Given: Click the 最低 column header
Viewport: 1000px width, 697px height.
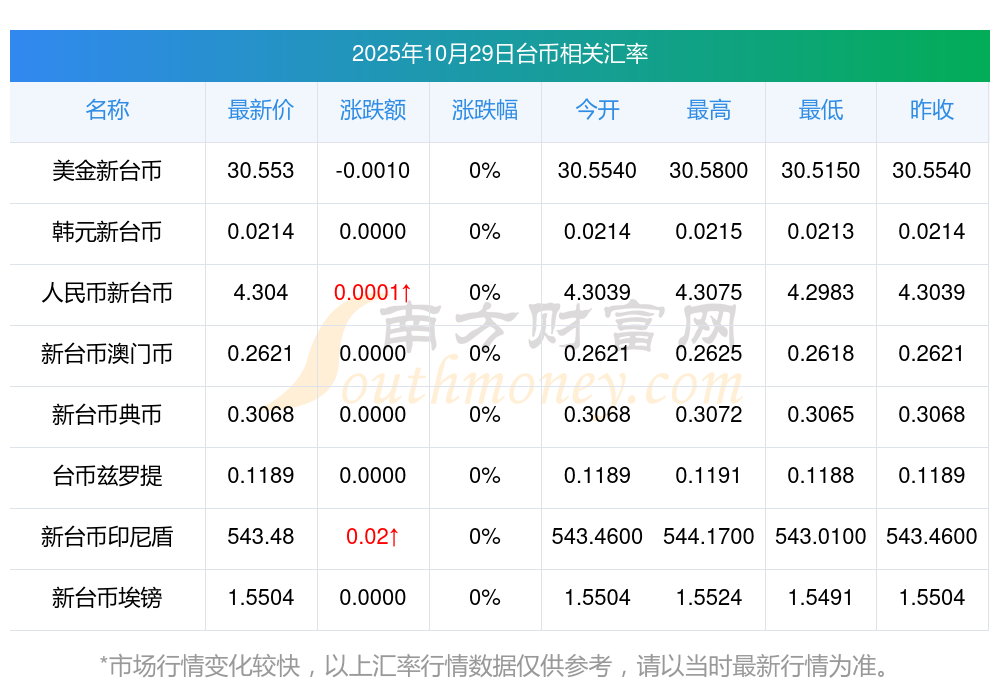Looking at the screenshot, I should (820, 110).
